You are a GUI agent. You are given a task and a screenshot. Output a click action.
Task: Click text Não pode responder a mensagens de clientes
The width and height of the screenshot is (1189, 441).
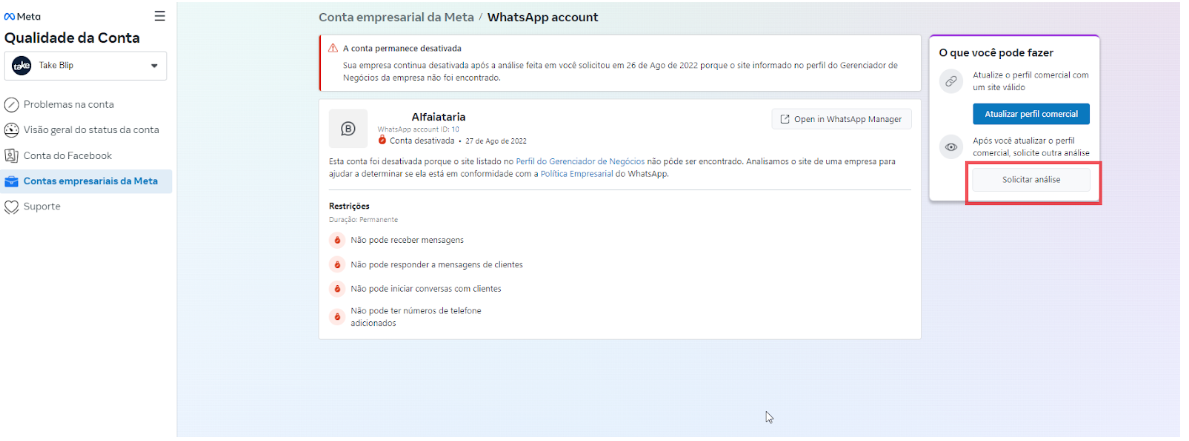coord(437,264)
